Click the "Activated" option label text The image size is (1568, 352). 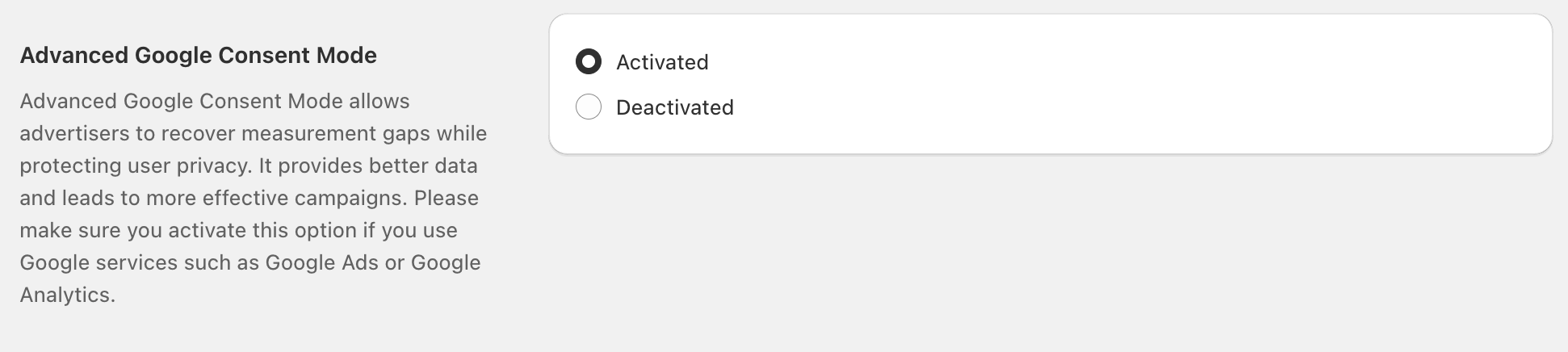[662, 62]
